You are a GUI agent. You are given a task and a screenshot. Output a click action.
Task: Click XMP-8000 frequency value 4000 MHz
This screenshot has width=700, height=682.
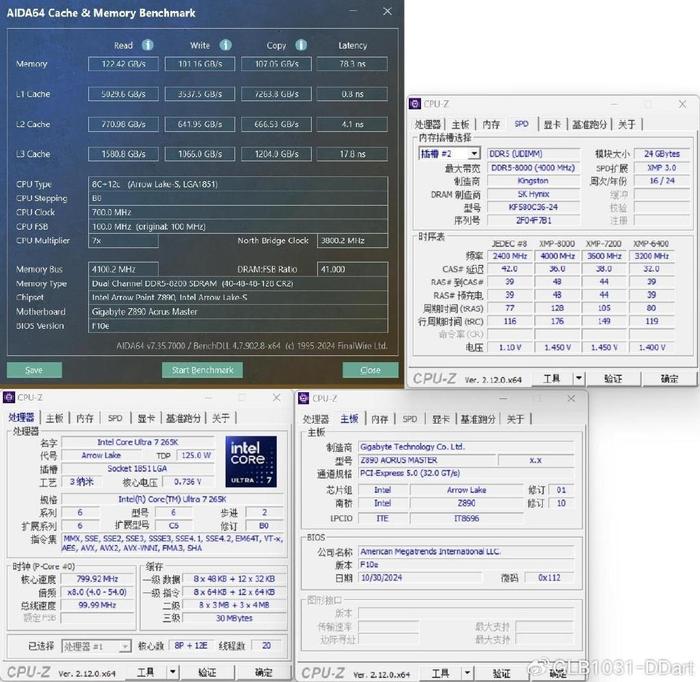click(557, 256)
